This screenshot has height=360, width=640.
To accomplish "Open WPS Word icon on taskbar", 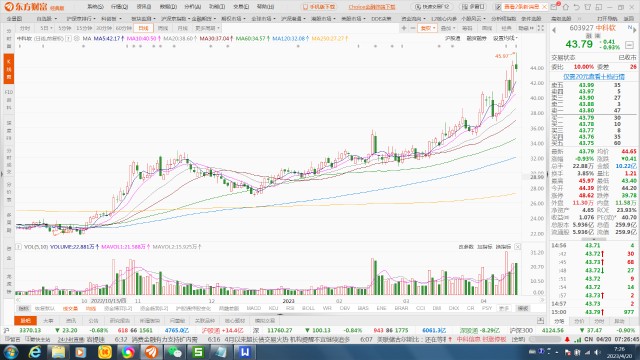I will pos(244,352).
